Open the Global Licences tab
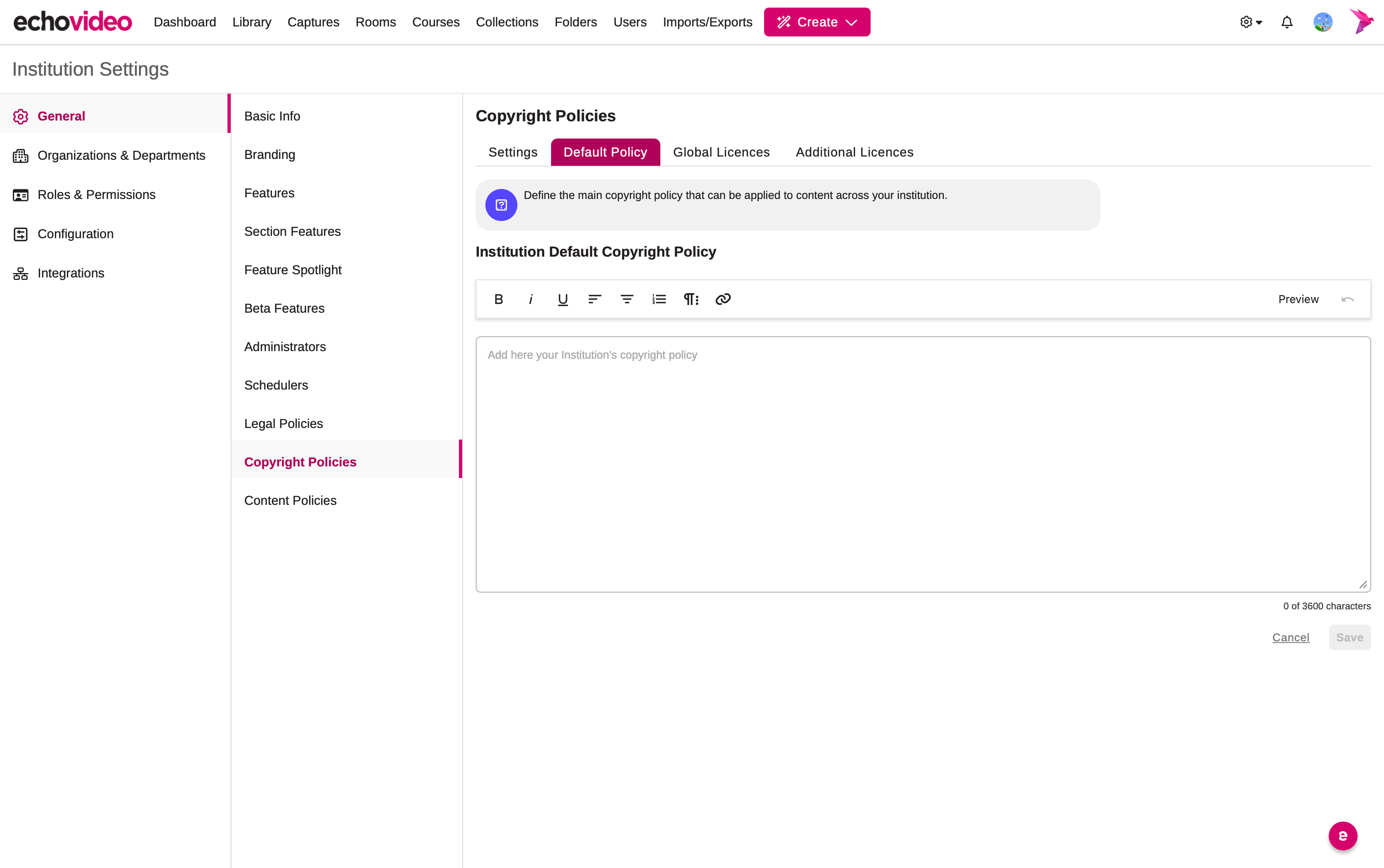 coord(722,152)
